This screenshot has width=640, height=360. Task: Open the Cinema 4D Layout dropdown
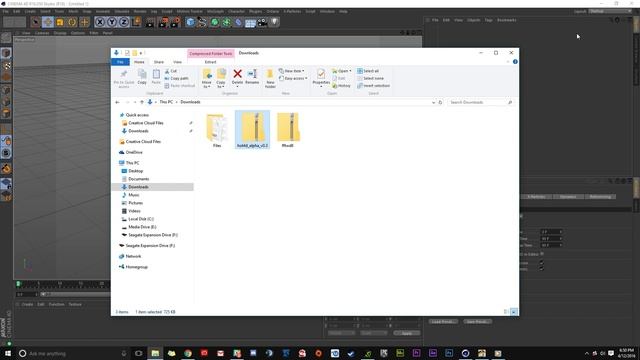tap(610, 11)
